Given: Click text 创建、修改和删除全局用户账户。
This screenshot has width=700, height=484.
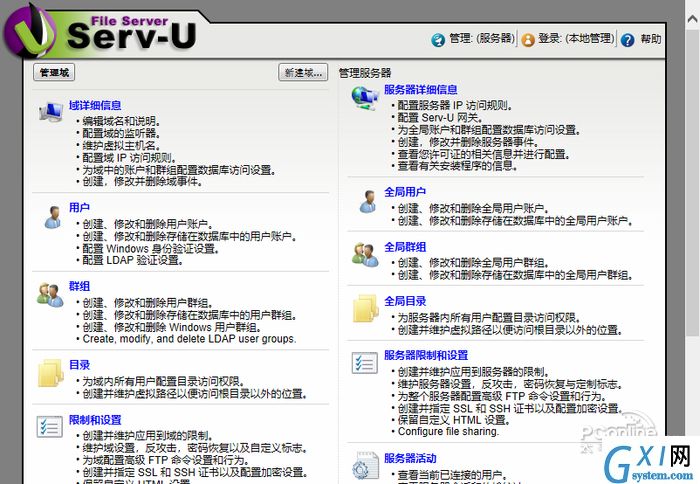Looking at the screenshot, I should (474, 209).
